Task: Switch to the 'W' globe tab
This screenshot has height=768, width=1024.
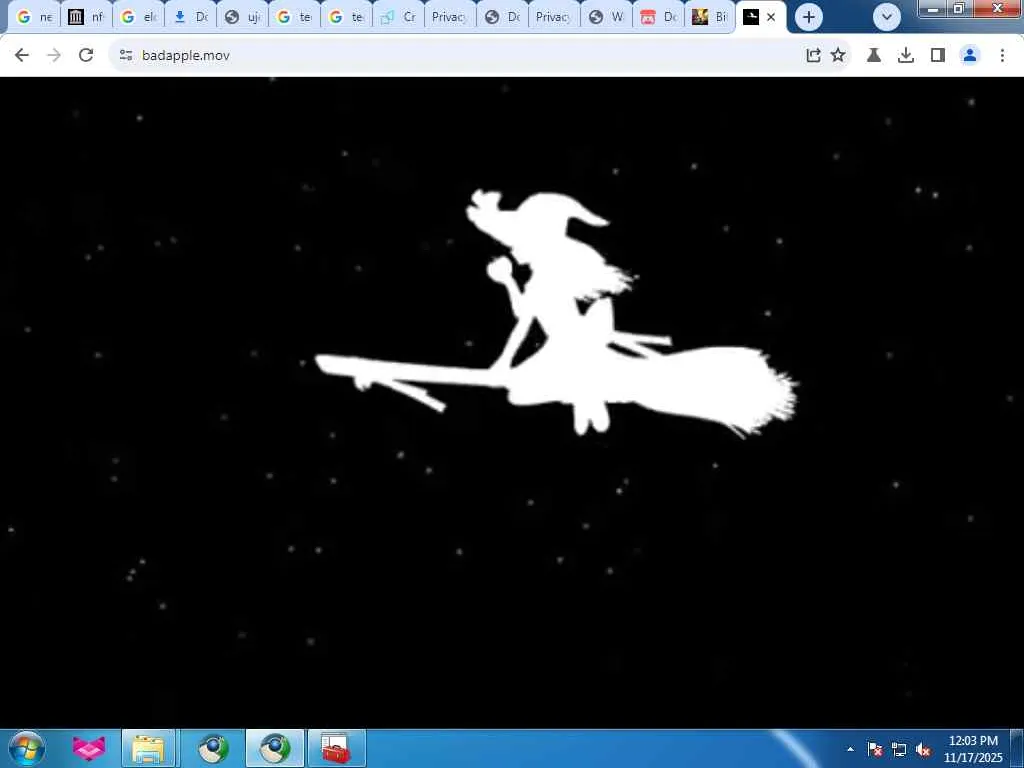Action: coord(605,17)
